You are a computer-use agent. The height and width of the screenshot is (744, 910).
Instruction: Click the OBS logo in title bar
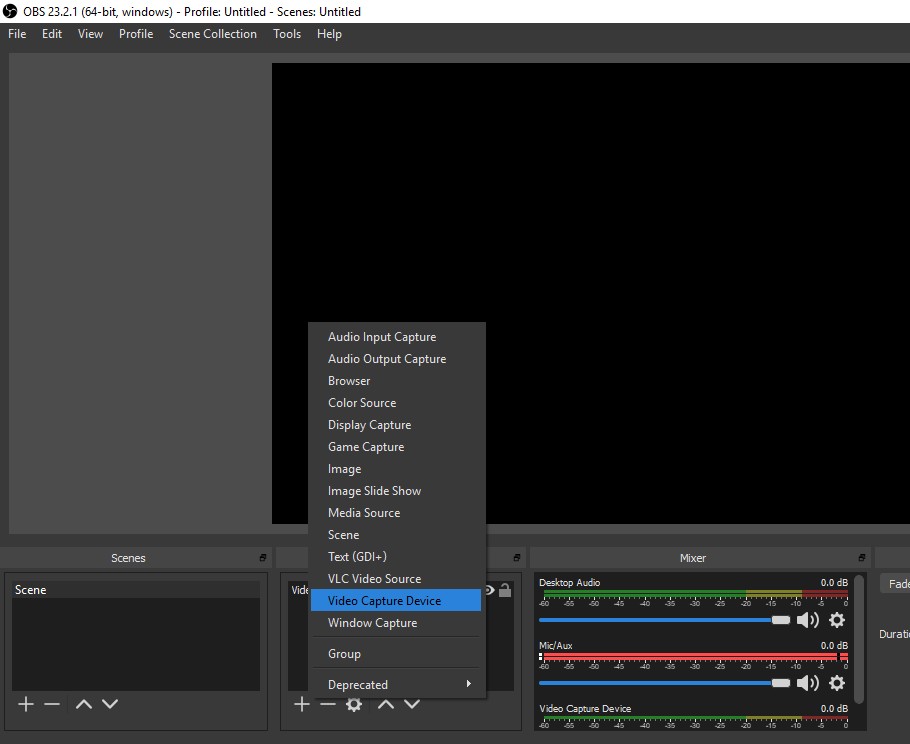coord(10,11)
